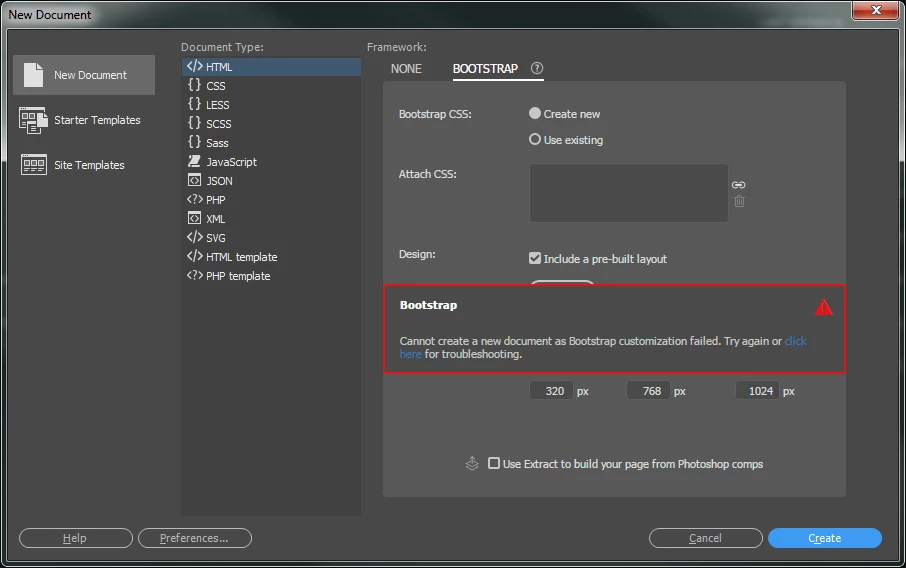Viewport: 906px width, 568px height.
Task: Open Preferences button
Action: coord(195,538)
